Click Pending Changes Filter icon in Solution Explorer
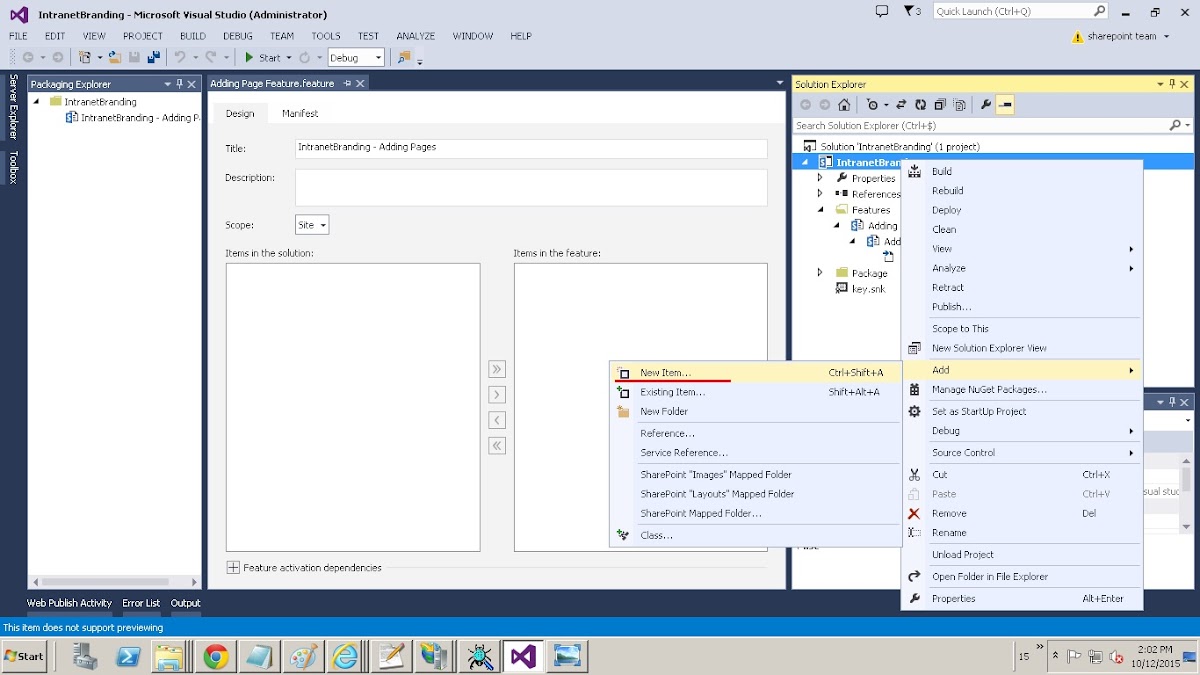The image size is (1200, 675). (x=872, y=105)
